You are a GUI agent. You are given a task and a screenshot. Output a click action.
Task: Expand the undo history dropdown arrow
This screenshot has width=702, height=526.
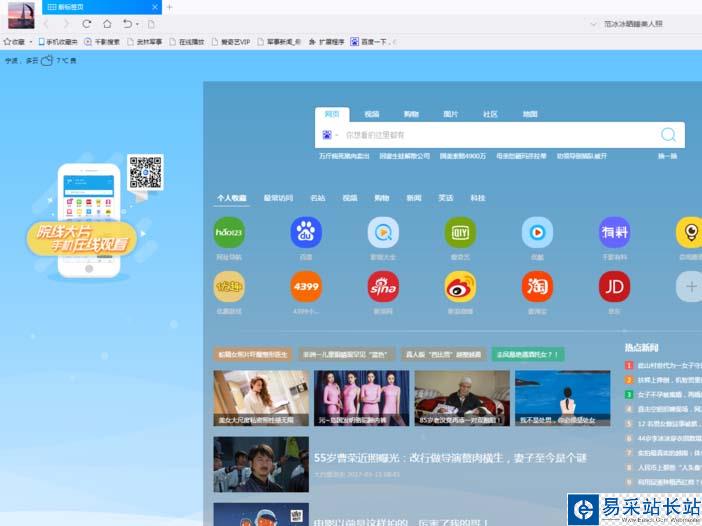coord(137,24)
